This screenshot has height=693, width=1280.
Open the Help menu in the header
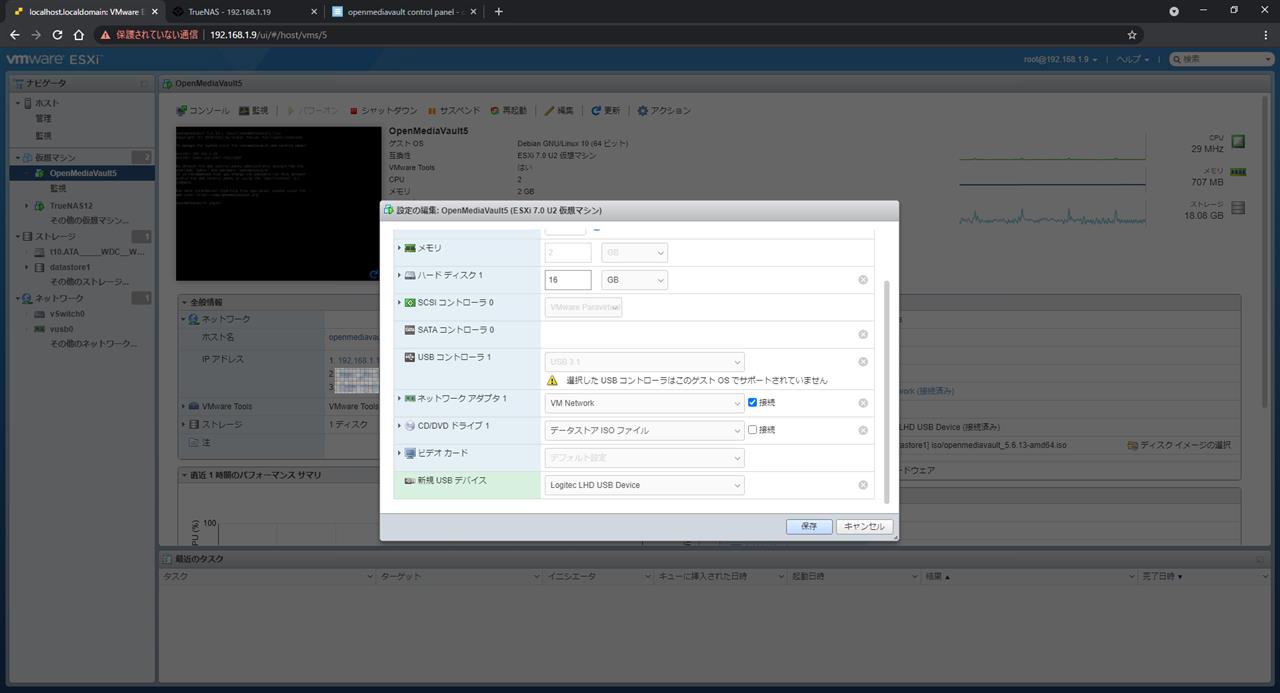(1133, 59)
